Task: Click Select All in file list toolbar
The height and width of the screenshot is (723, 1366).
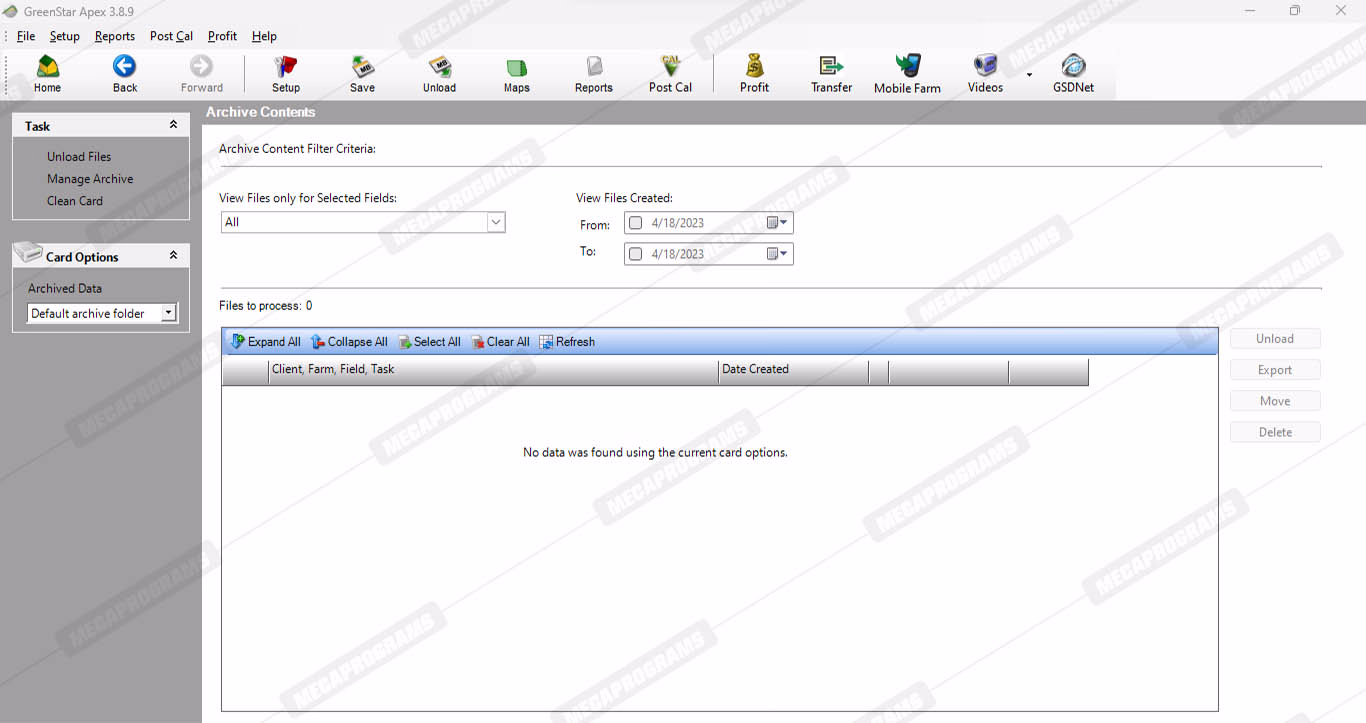Action: coord(429,342)
